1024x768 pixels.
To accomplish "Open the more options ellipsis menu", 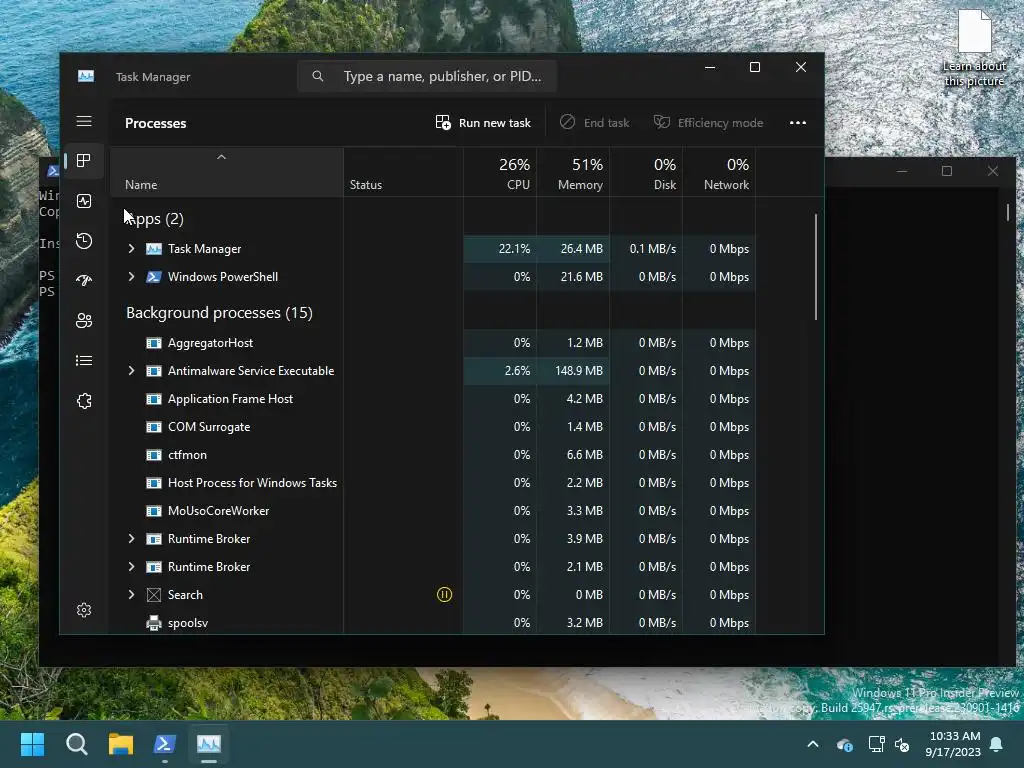I will click(x=797, y=123).
